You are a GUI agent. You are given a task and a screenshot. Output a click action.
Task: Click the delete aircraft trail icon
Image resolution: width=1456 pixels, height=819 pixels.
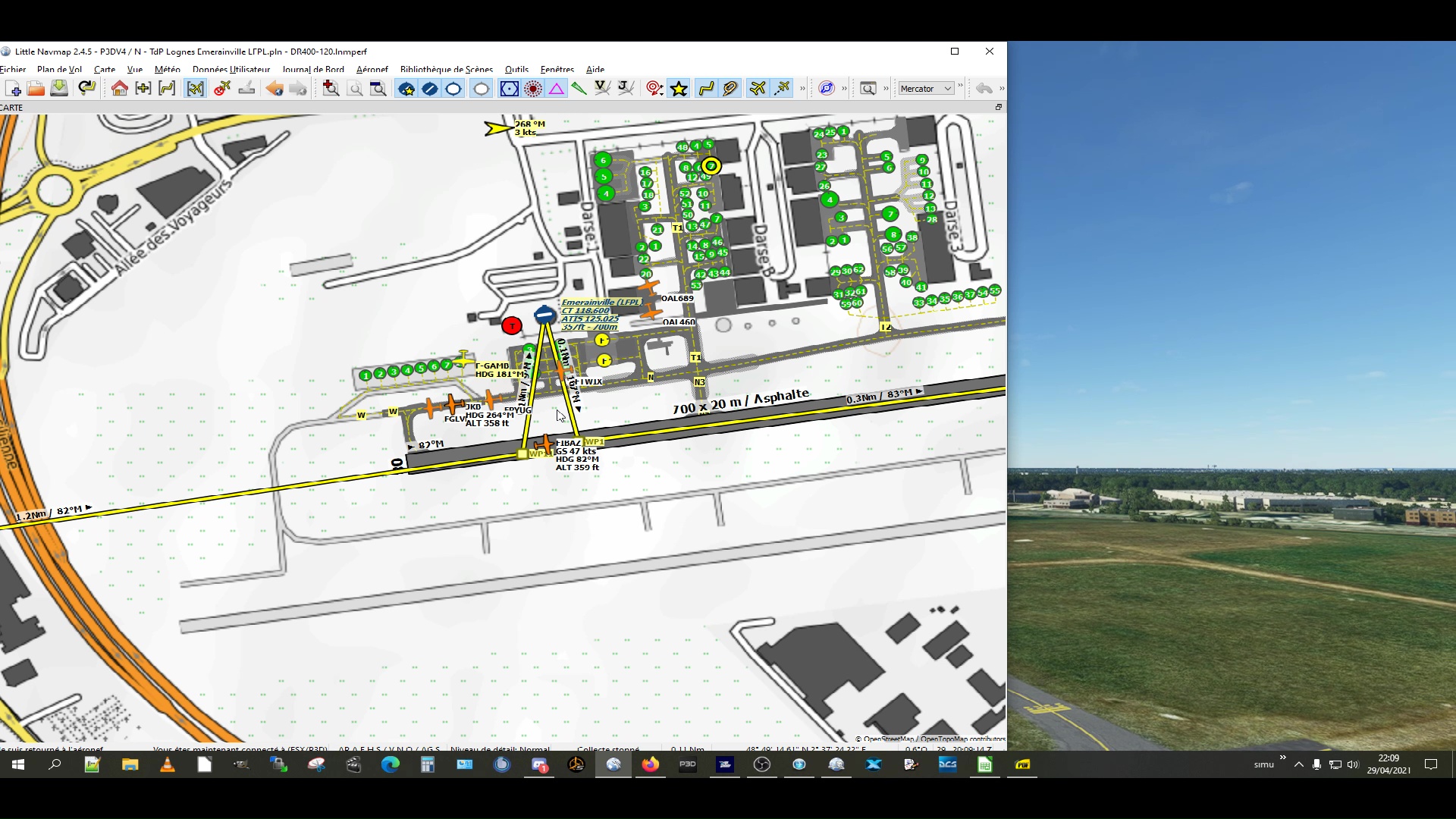(x=222, y=89)
